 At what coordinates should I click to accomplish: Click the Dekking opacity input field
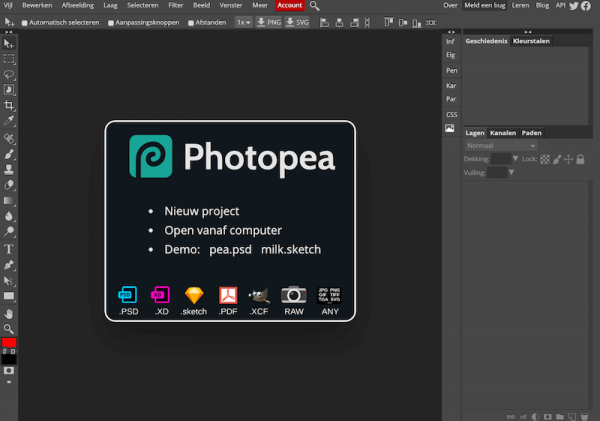(x=501, y=158)
